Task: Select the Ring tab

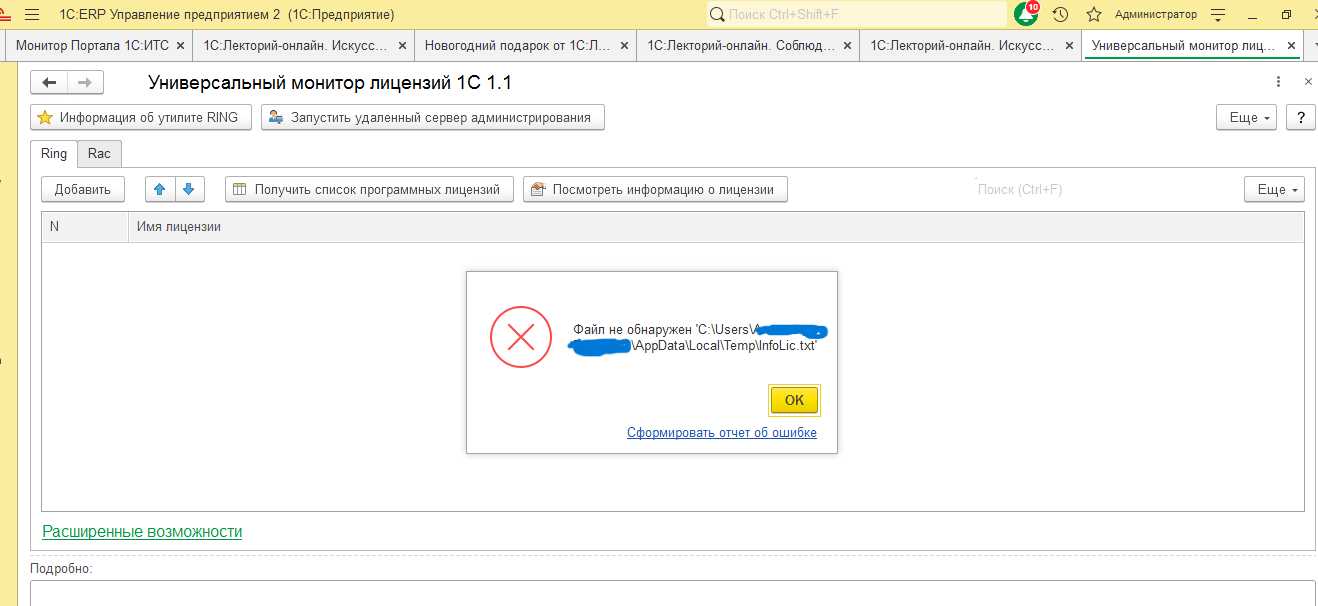Action: click(54, 153)
